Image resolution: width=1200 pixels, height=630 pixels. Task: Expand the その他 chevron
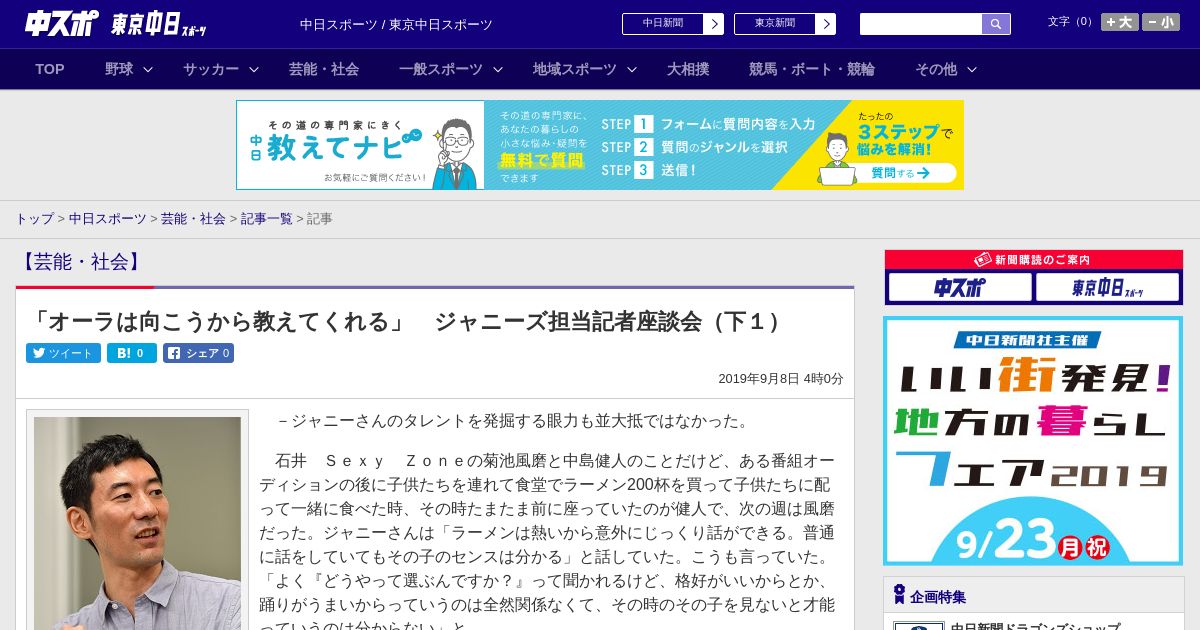[972, 69]
